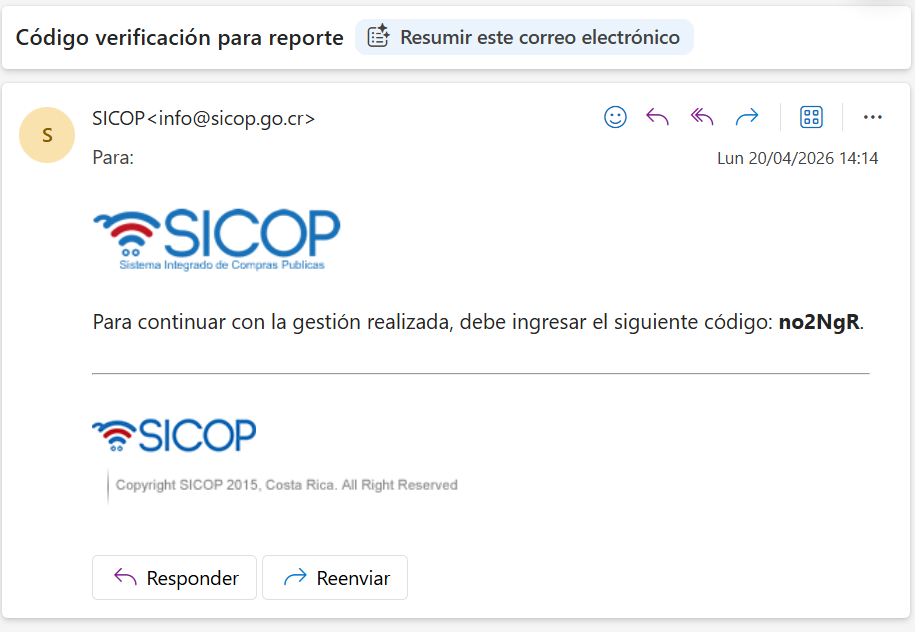Open more message actions via the ellipsis
915x632 pixels.
(872, 117)
